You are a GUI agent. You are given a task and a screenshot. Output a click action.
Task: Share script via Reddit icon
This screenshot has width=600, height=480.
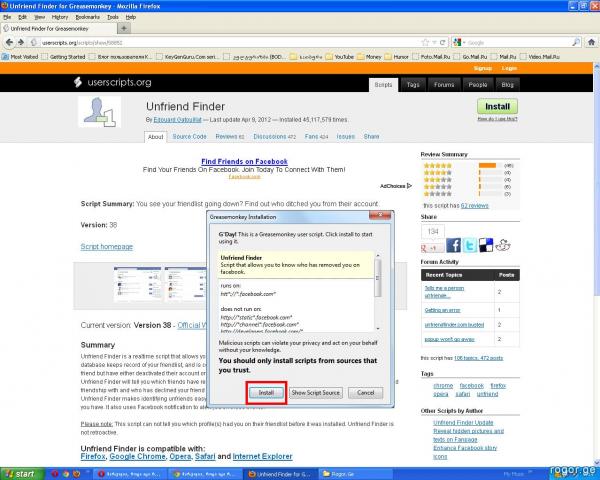(503, 245)
